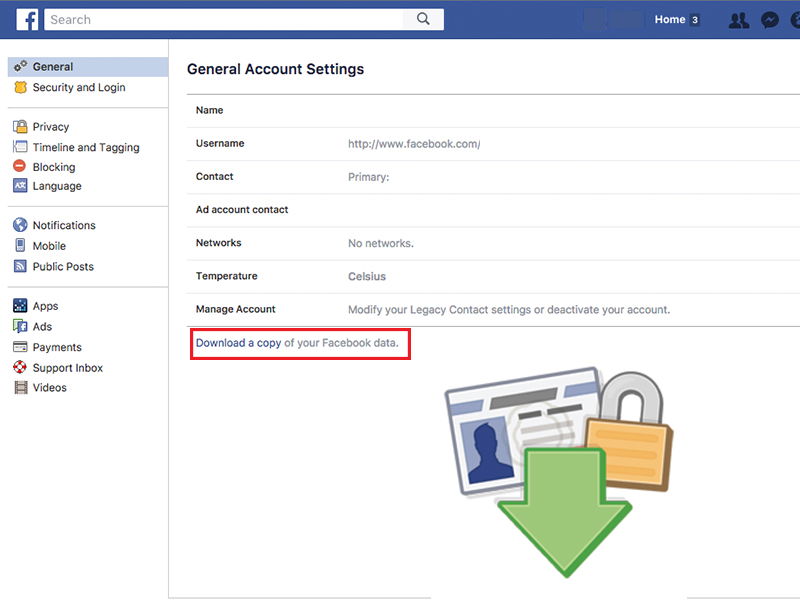Click the 'No networks.' text

tap(381, 243)
